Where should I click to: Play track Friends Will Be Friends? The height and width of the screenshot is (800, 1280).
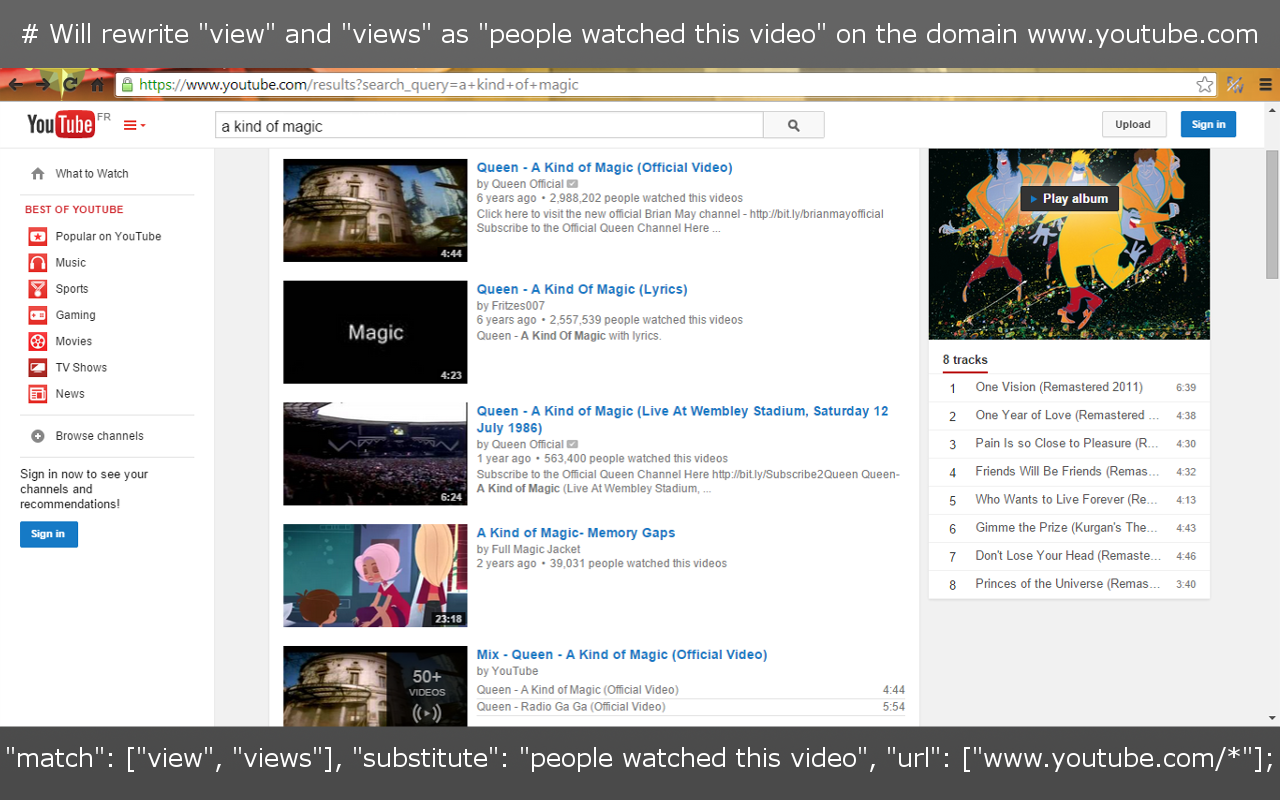click(1069, 471)
